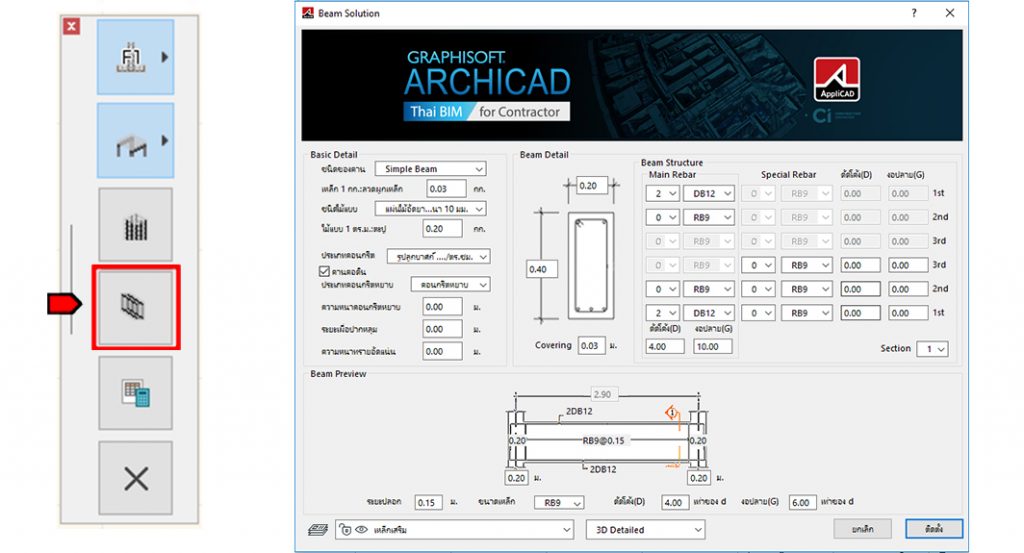1024x553 pixels.
Task: Click the large X cancel tool in the palette
Action: [x=136, y=478]
